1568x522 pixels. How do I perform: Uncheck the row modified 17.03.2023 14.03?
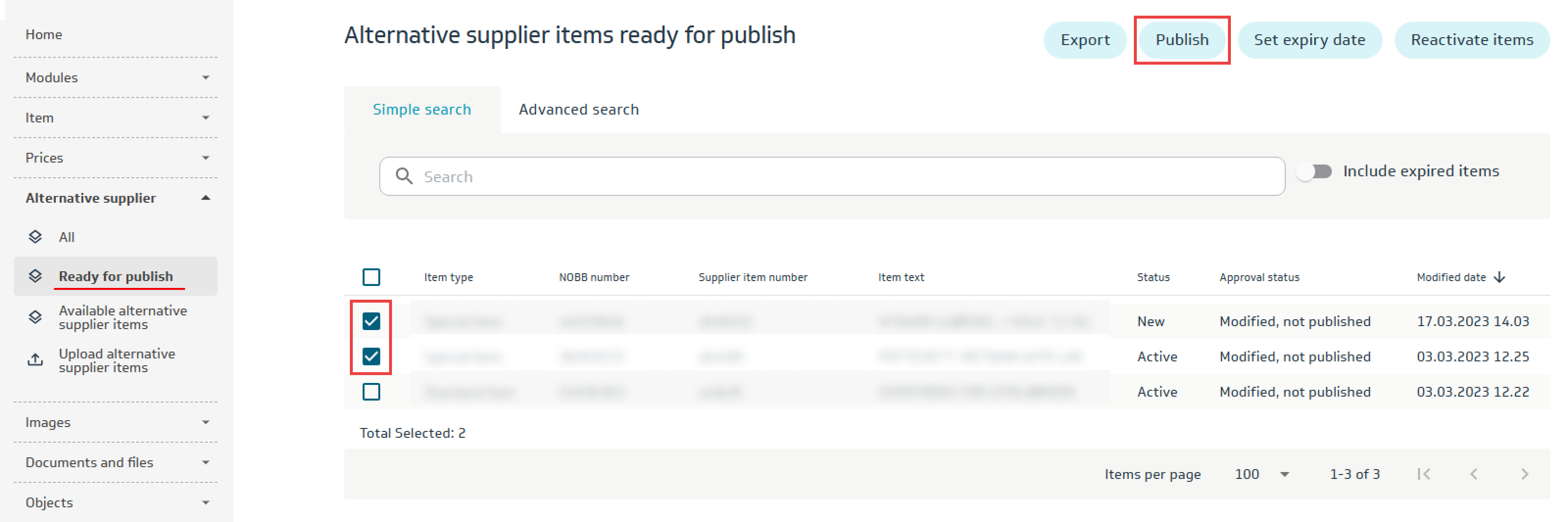[x=371, y=321]
